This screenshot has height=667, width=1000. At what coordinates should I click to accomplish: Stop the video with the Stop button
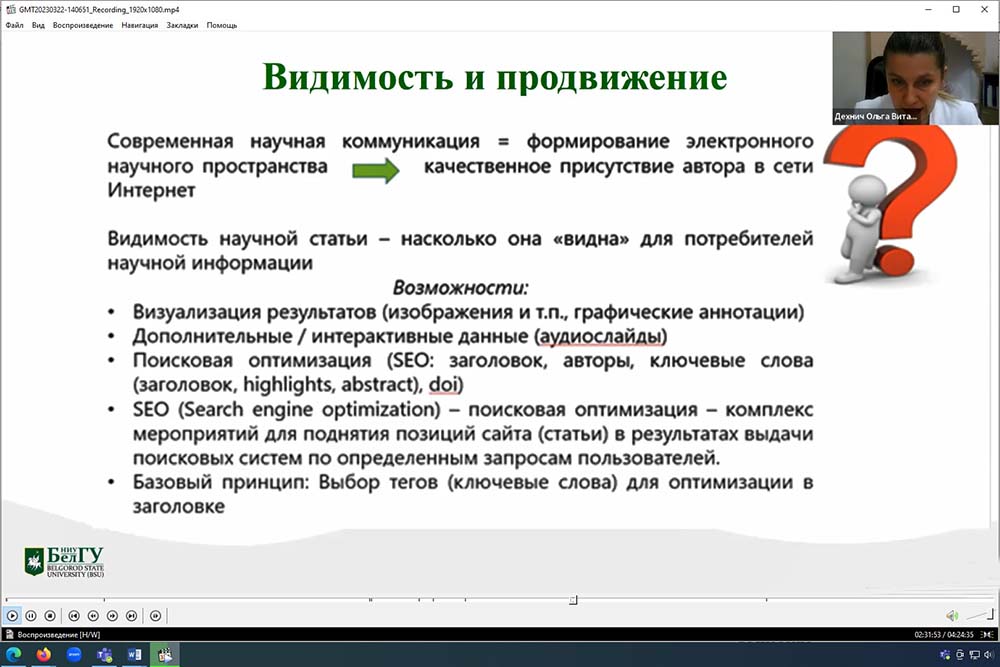(50, 616)
